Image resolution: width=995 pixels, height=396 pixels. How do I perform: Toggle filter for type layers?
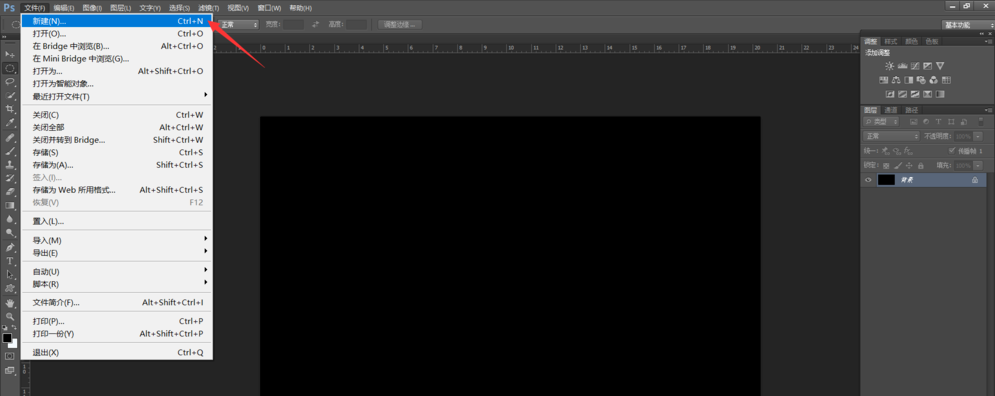(x=939, y=121)
